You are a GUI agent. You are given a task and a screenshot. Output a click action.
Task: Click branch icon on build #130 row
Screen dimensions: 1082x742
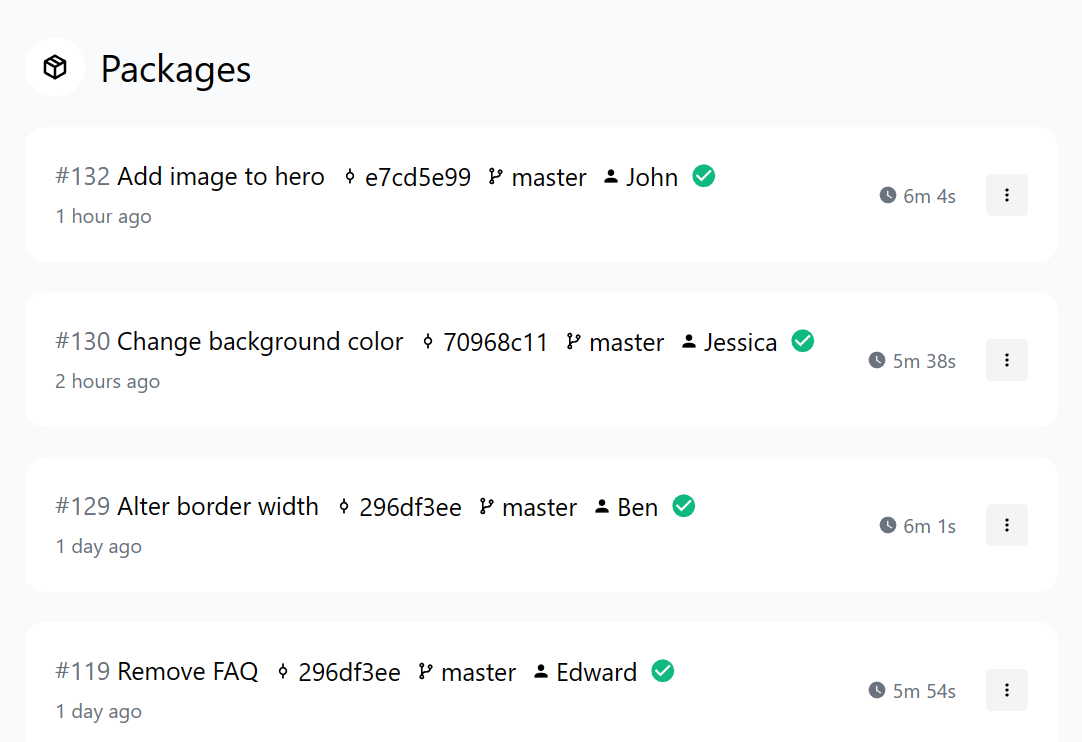573,342
